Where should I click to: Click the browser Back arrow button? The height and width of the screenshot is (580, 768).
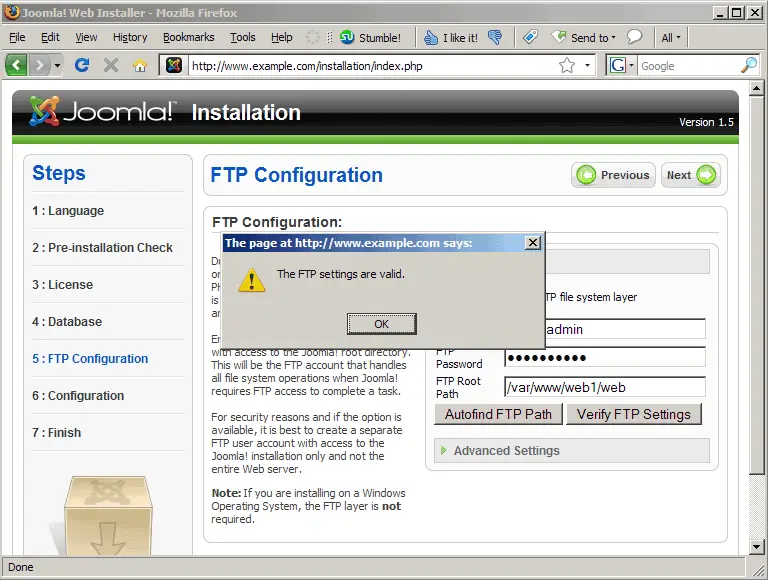16,65
